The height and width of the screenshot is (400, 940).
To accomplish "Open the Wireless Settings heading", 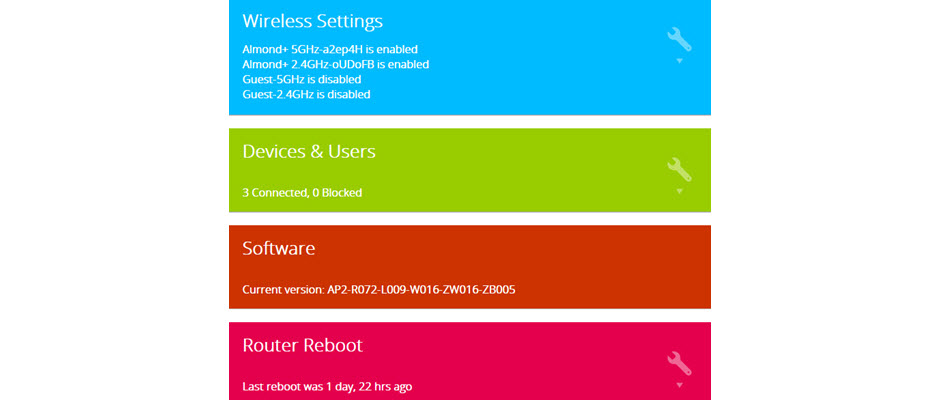I will coord(312,21).
